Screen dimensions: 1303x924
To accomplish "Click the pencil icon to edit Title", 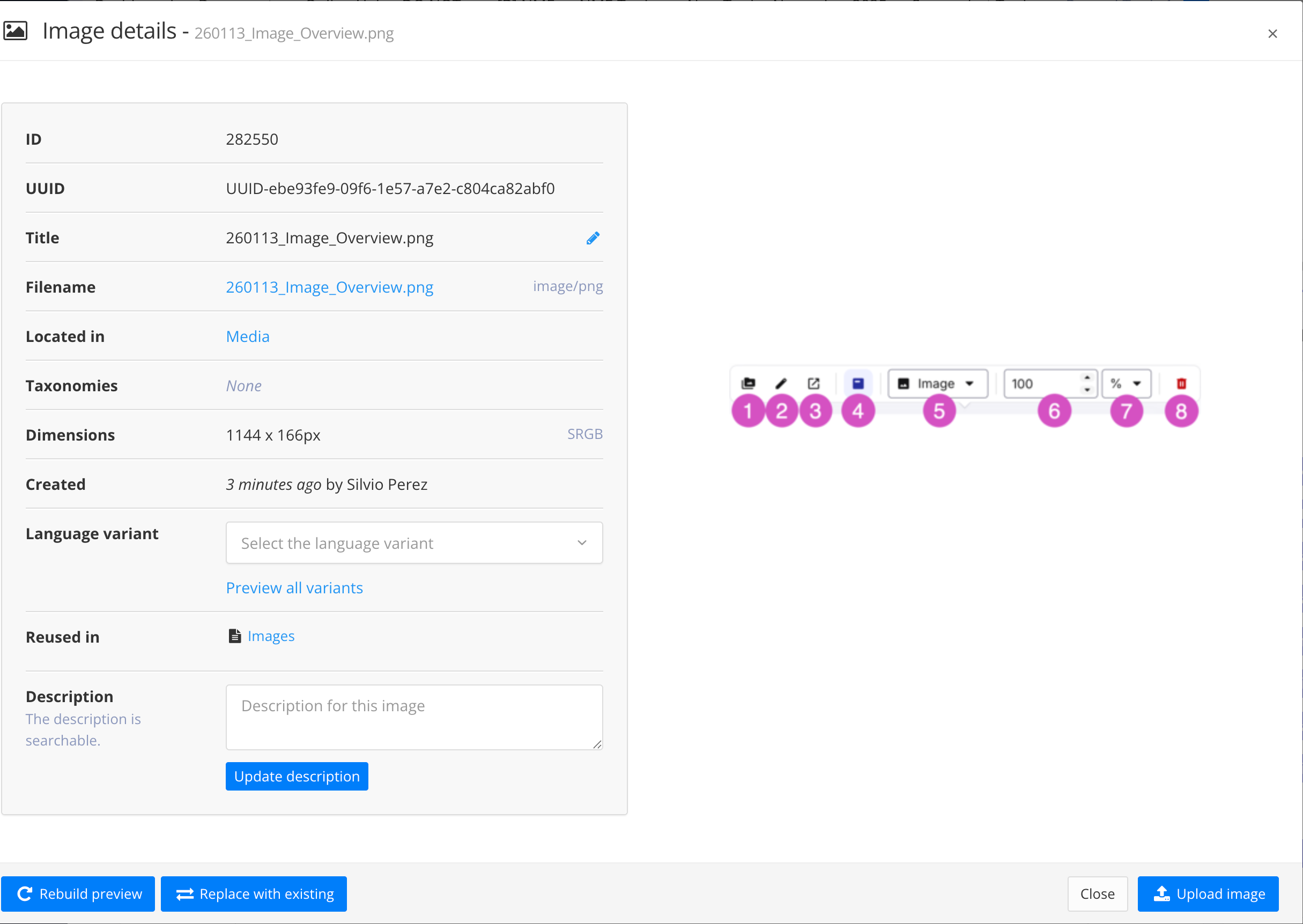I will pos(593,238).
